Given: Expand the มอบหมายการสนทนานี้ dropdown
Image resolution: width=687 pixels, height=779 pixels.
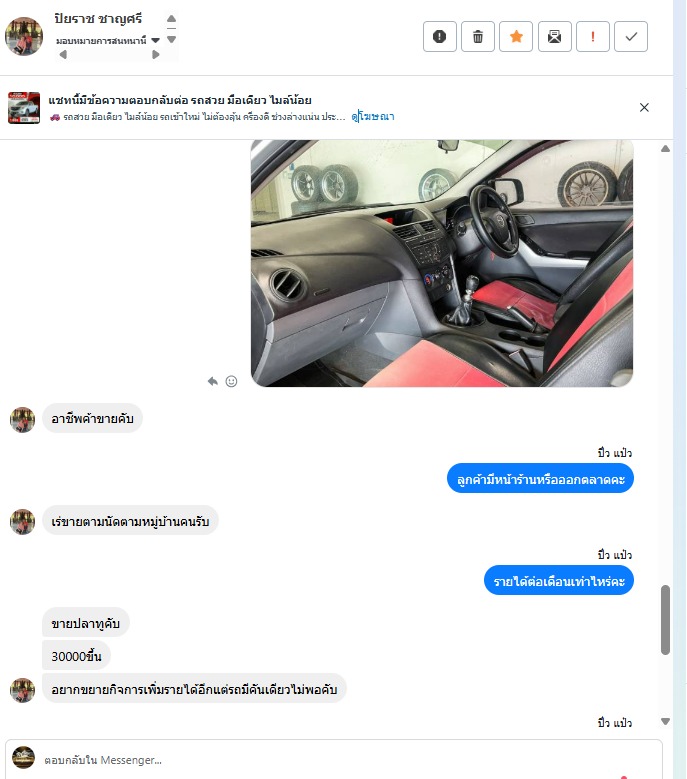Looking at the screenshot, I should tap(155, 40).
